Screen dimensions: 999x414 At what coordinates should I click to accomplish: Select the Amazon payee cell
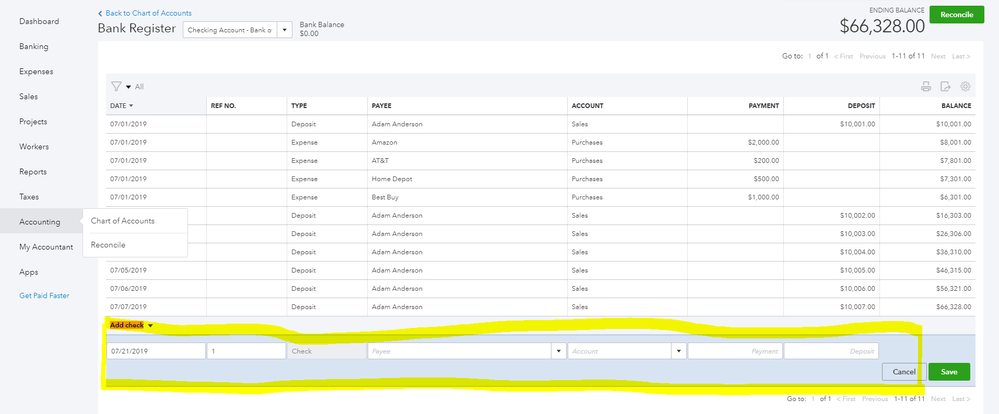(468, 143)
